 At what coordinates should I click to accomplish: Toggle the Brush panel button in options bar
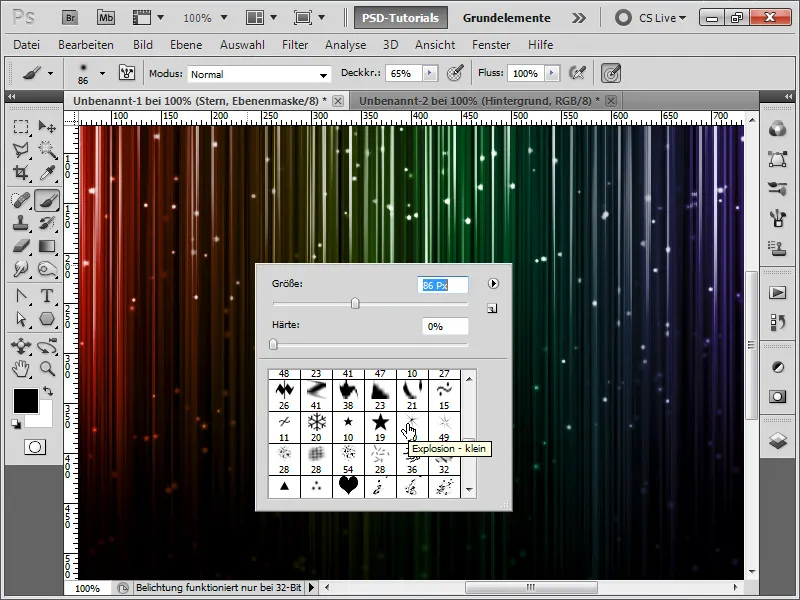pyautogui.click(x=127, y=73)
